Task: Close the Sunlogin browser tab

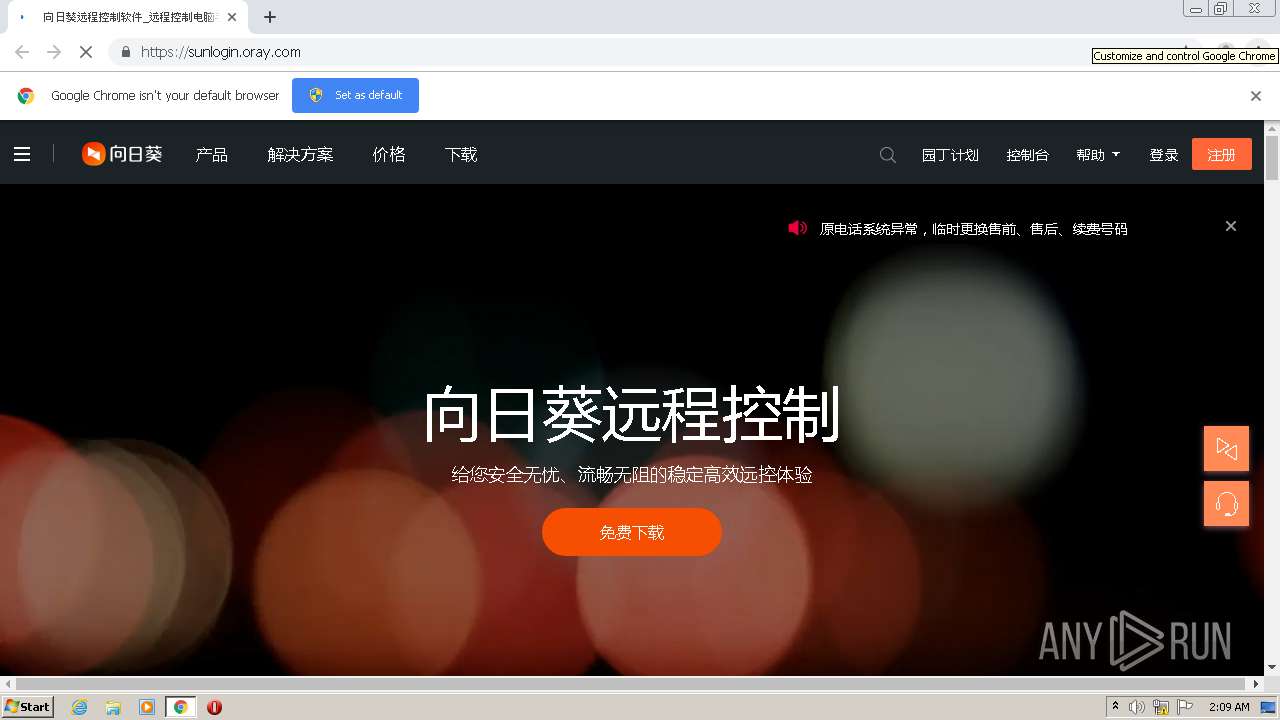Action: [x=232, y=17]
